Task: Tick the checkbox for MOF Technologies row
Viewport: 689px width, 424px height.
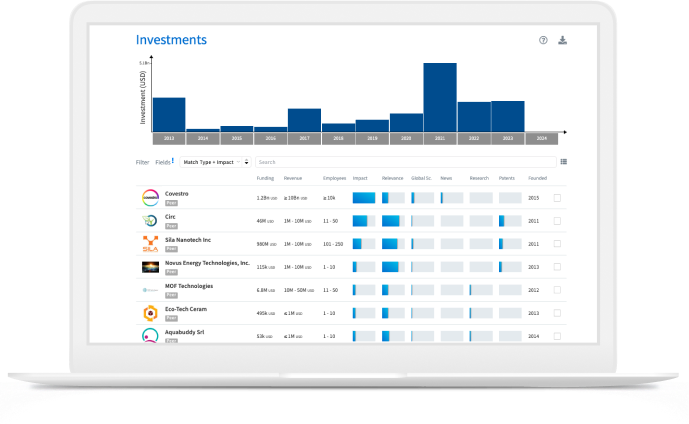Action: (x=557, y=290)
